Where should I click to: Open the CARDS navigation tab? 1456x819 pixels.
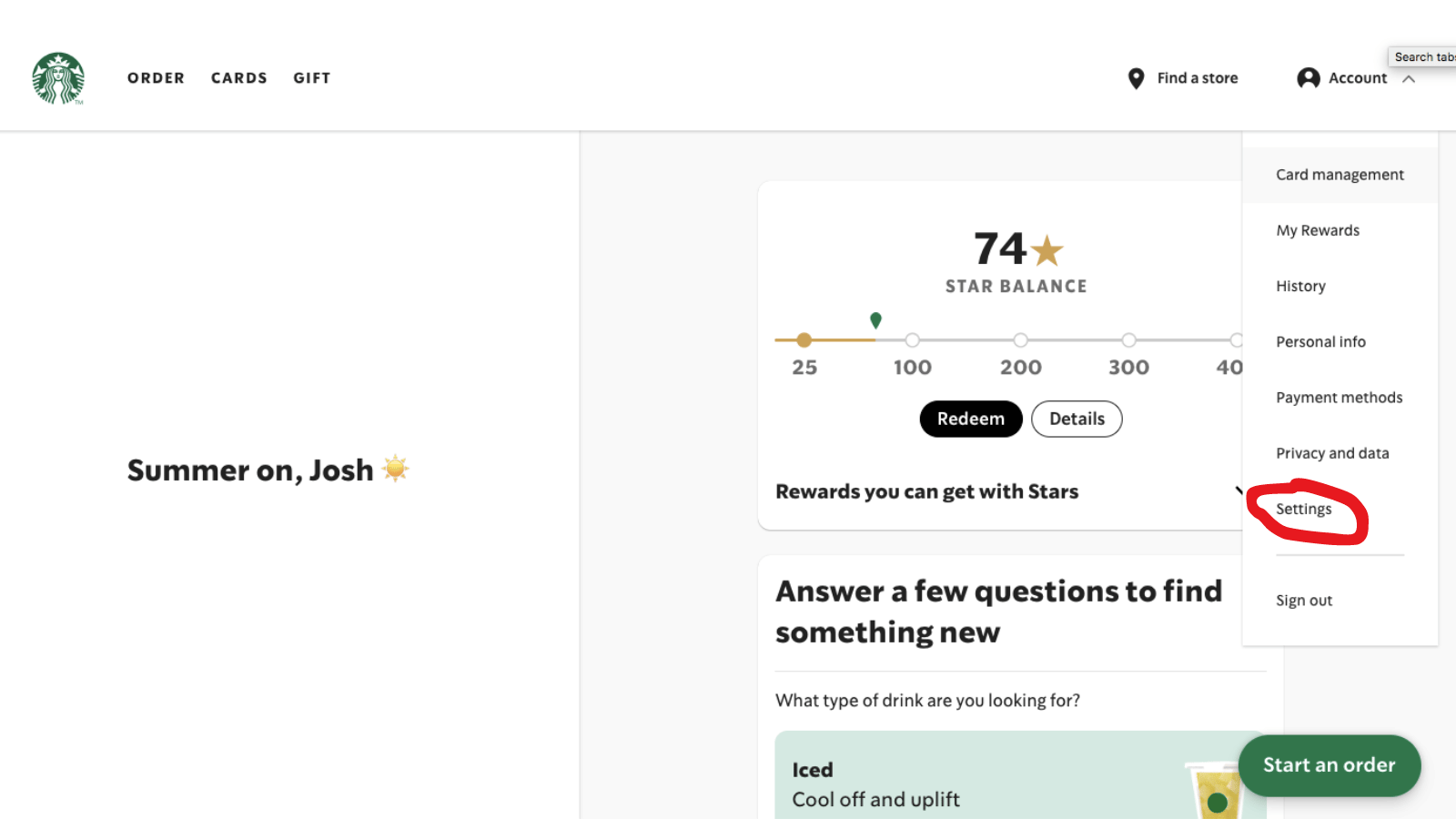238,78
